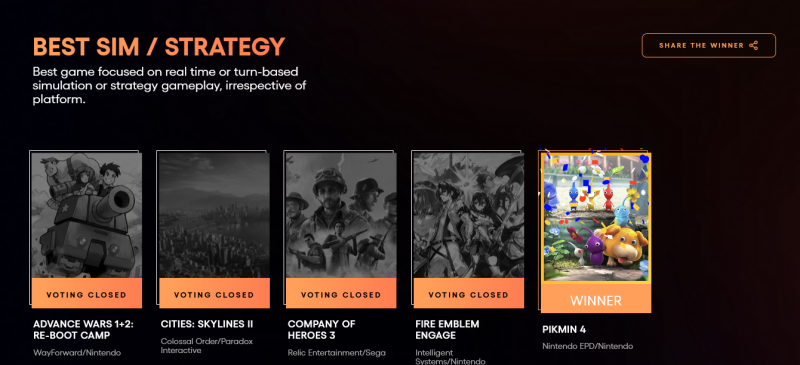Select the Fire Emblem Engage artwork
Viewport: 800px width, 365px height.
point(469,215)
